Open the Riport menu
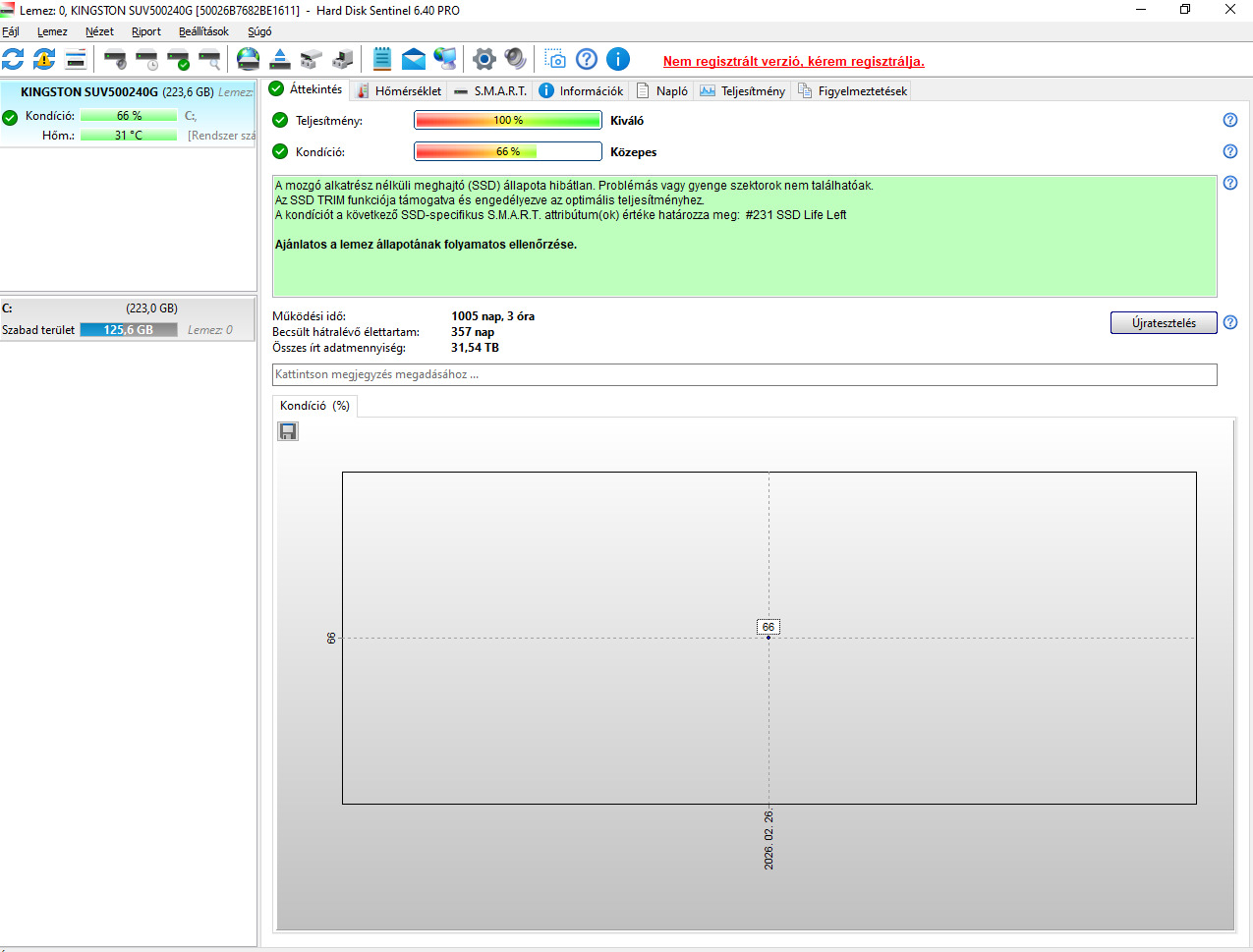 click(x=146, y=31)
